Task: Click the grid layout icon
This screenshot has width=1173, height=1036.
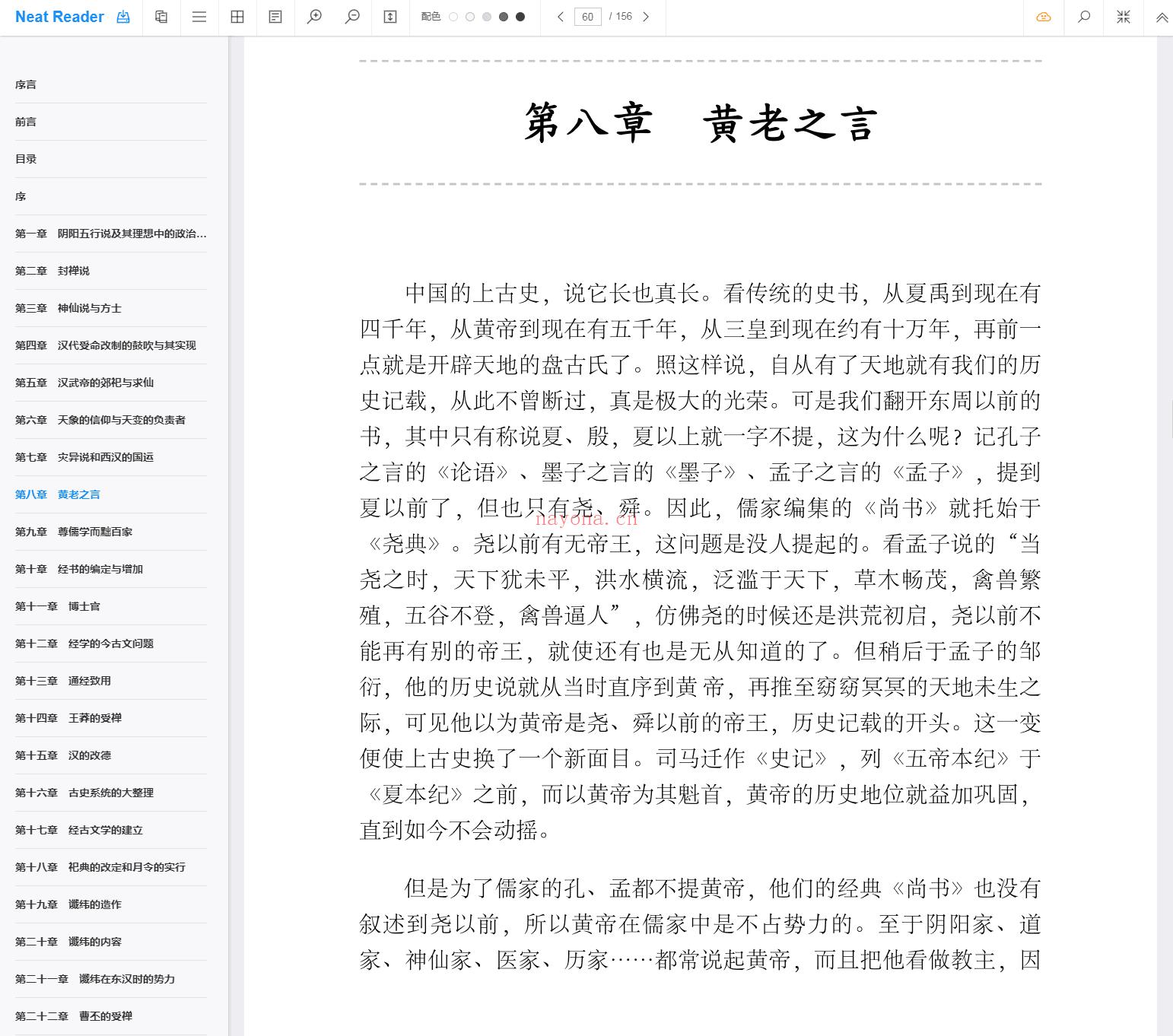Action: coord(237,17)
